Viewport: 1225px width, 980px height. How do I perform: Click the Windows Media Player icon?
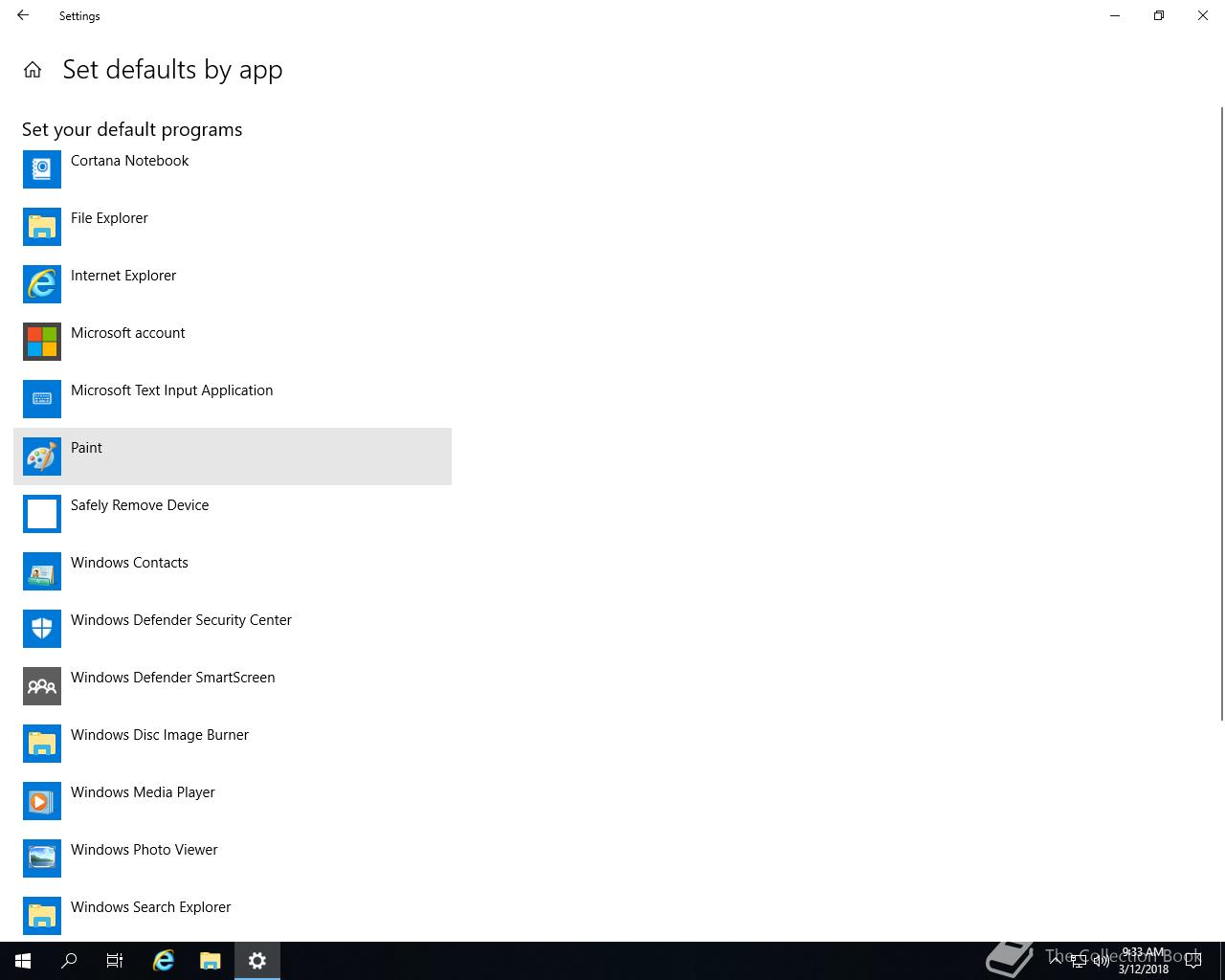point(42,801)
